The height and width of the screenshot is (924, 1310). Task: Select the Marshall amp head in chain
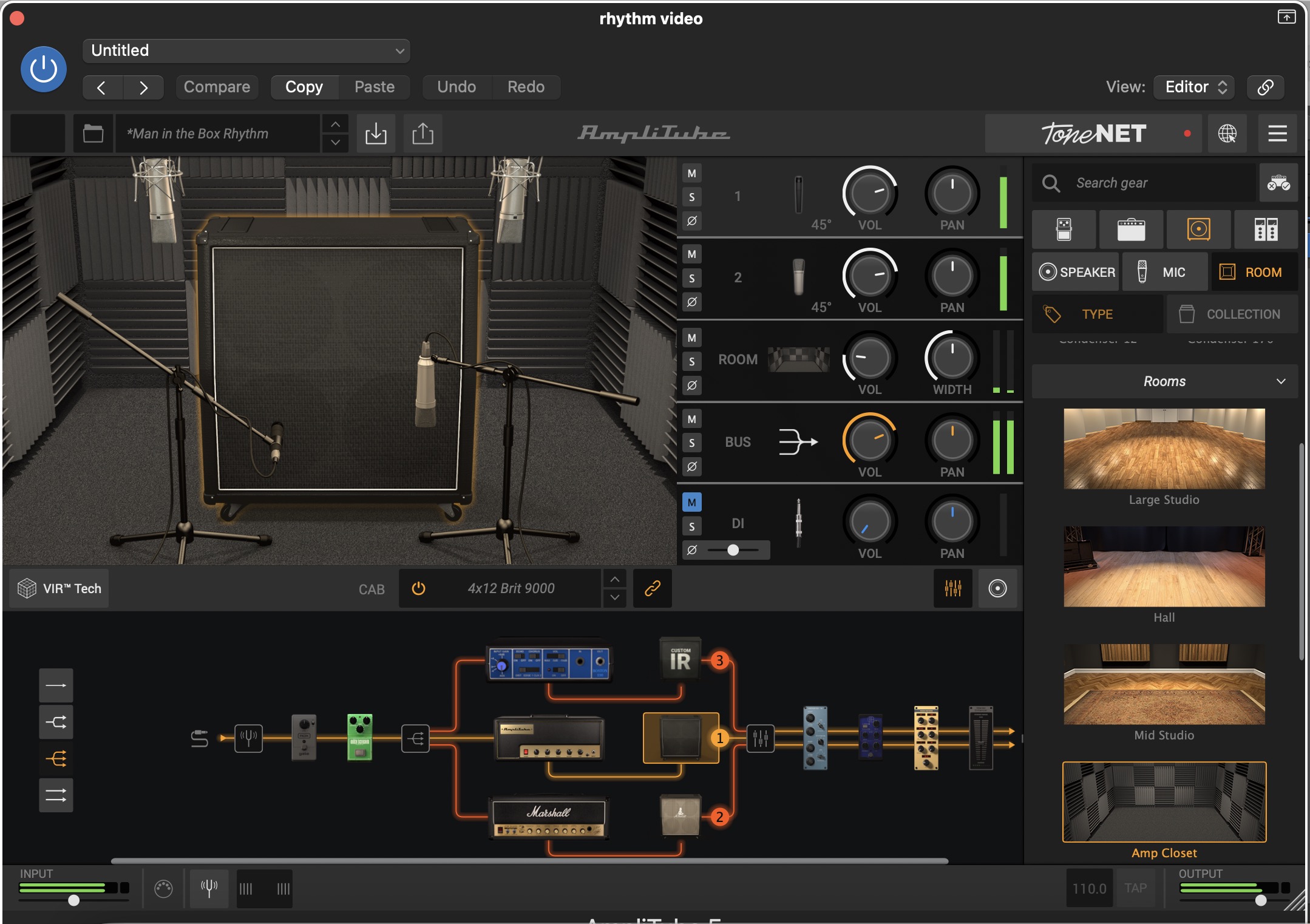pyautogui.click(x=549, y=818)
